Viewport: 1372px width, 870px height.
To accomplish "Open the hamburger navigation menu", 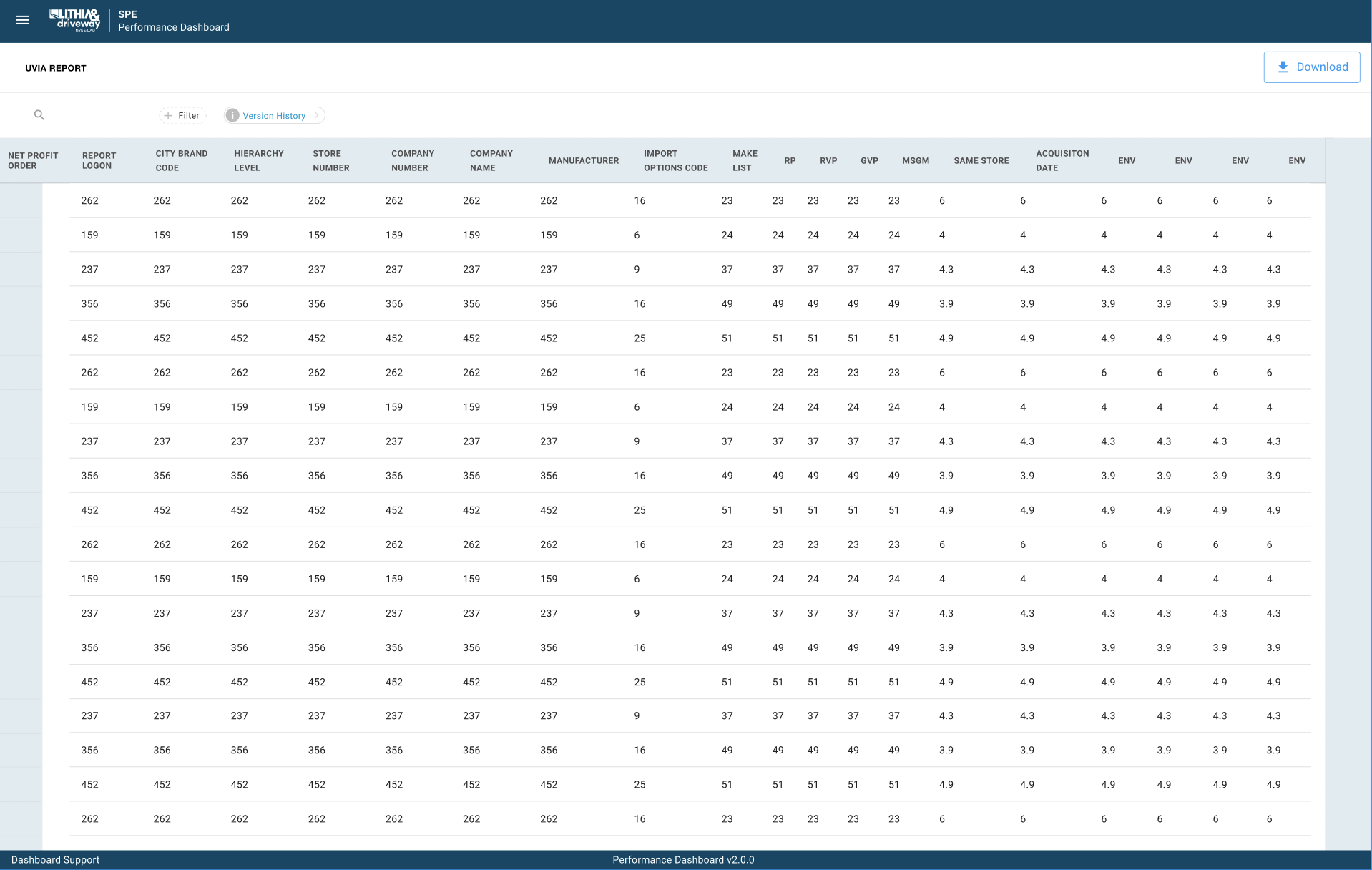I will (22, 20).
